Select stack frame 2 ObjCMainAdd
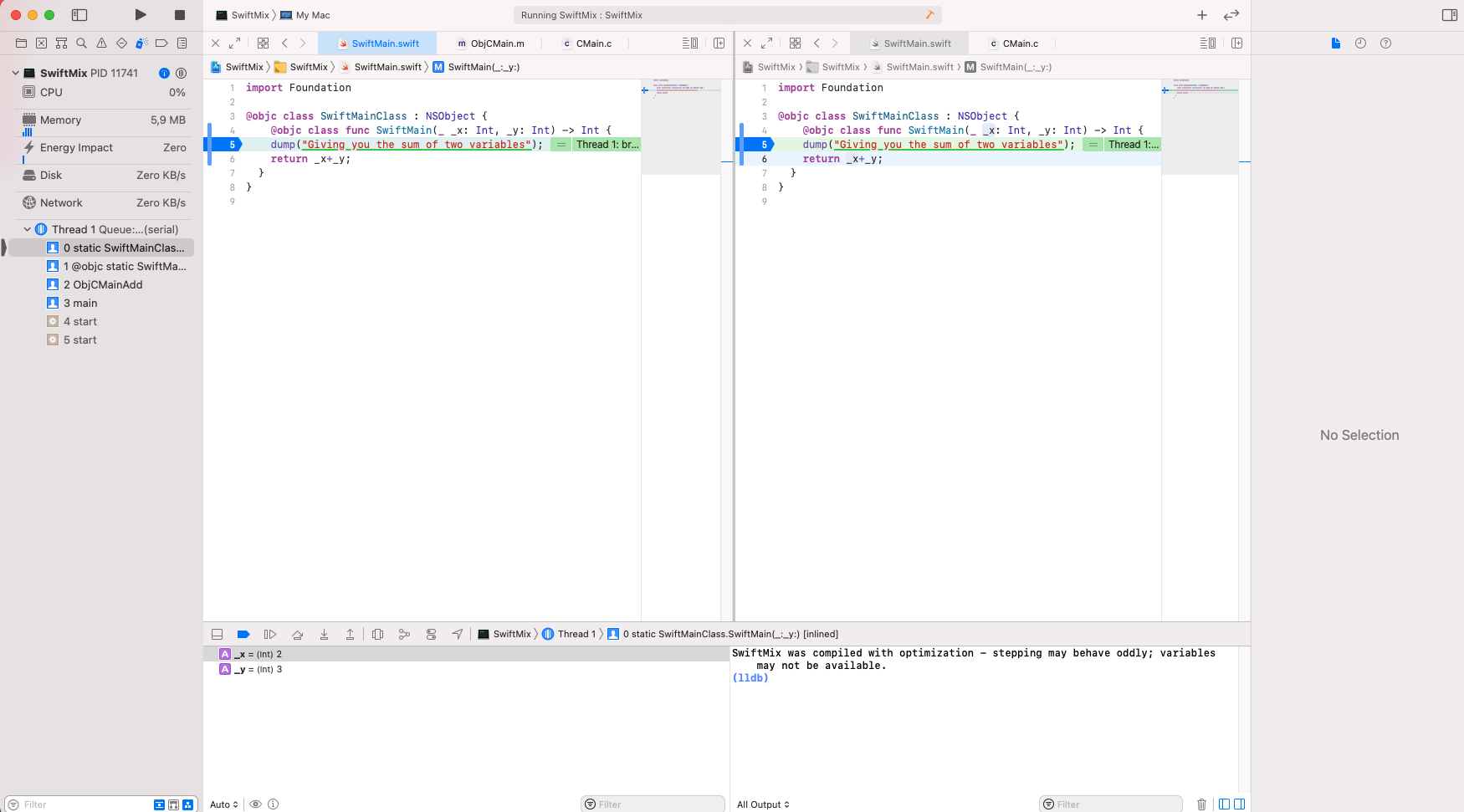 (103, 284)
